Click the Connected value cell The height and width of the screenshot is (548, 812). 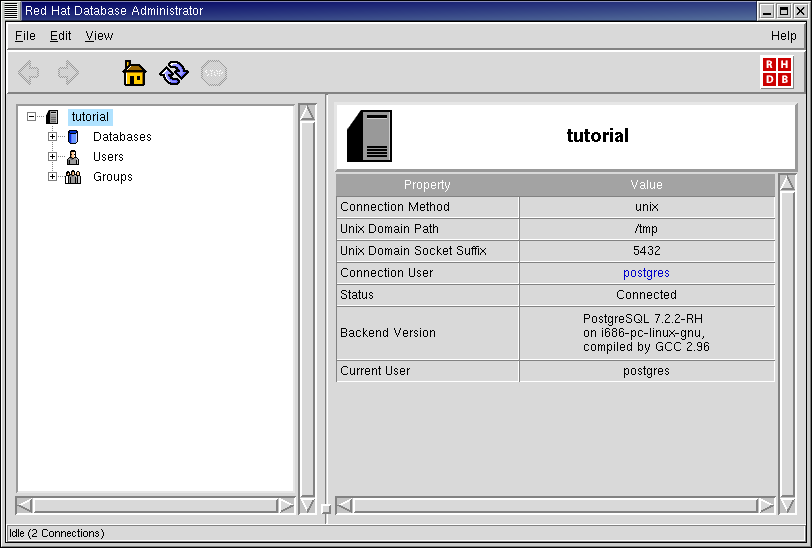click(x=647, y=295)
